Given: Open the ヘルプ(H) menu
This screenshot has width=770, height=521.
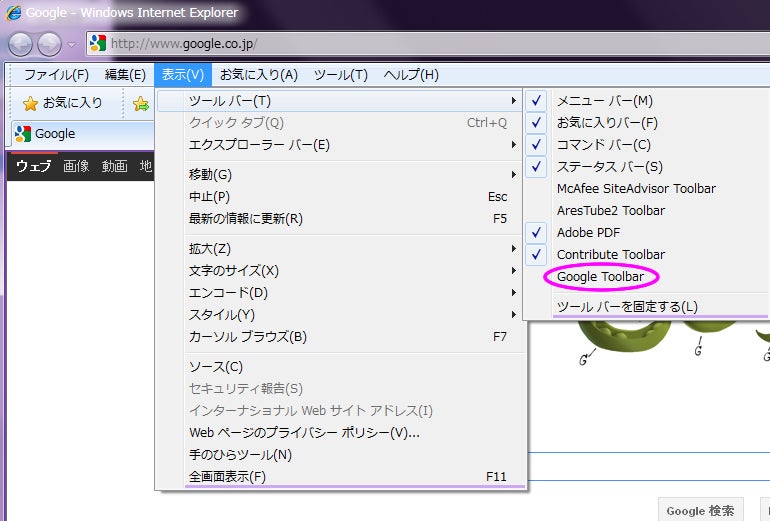Looking at the screenshot, I should click(411, 75).
